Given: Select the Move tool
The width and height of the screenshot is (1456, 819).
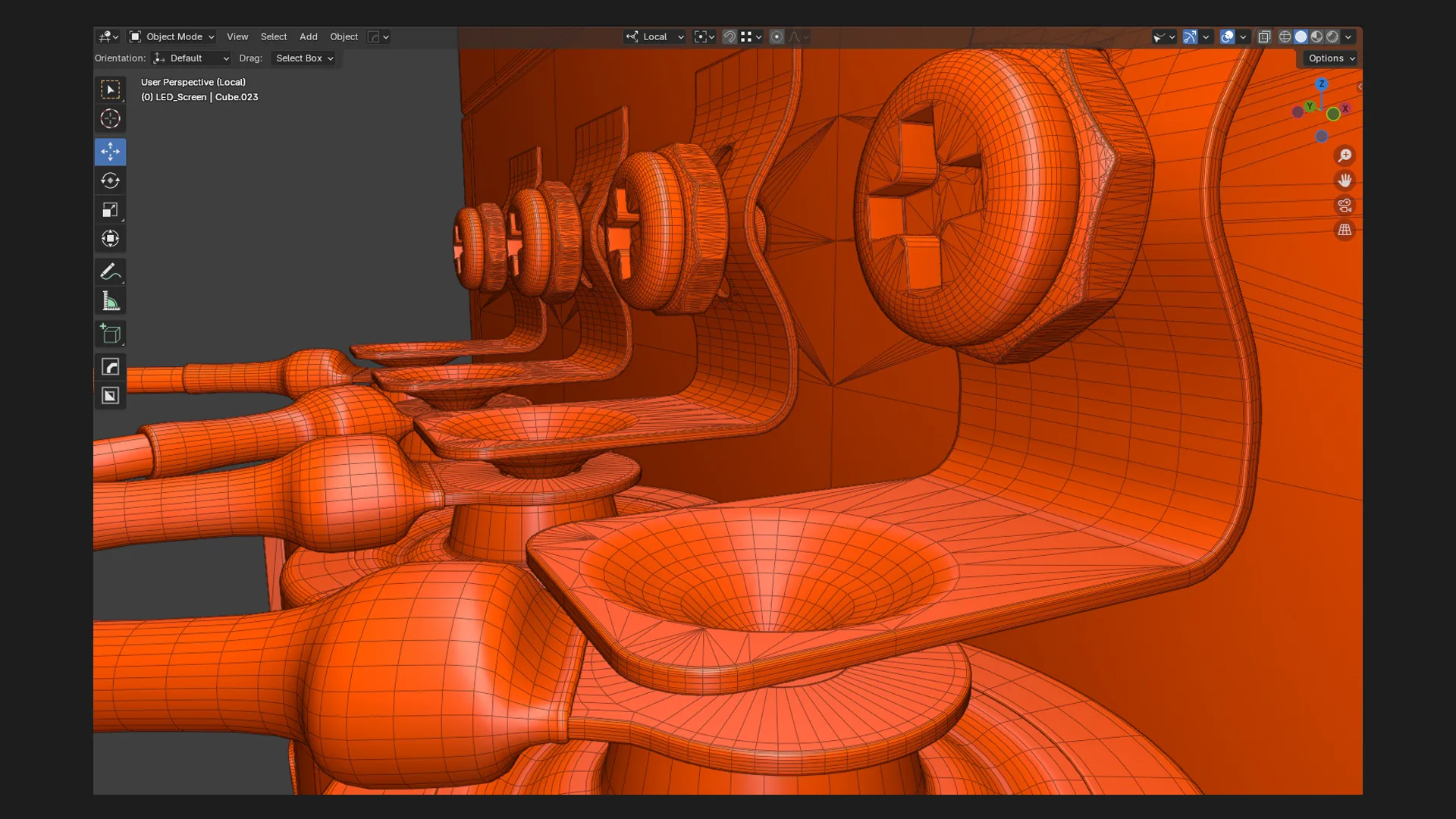Looking at the screenshot, I should (110, 152).
